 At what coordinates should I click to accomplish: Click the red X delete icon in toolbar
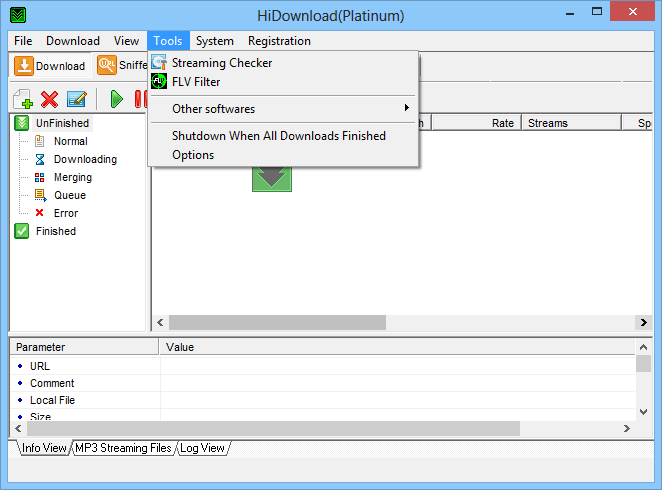click(49, 99)
